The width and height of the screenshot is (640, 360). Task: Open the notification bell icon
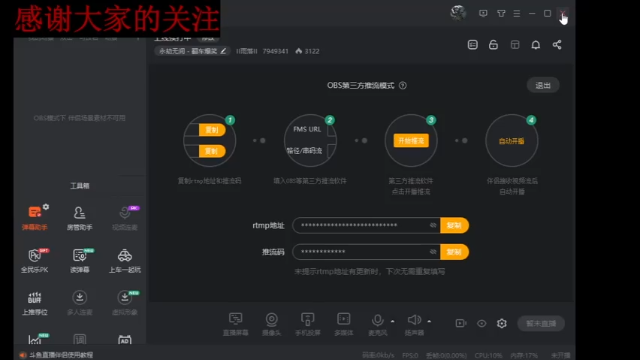pyautogui.click(x=536, y=44)
